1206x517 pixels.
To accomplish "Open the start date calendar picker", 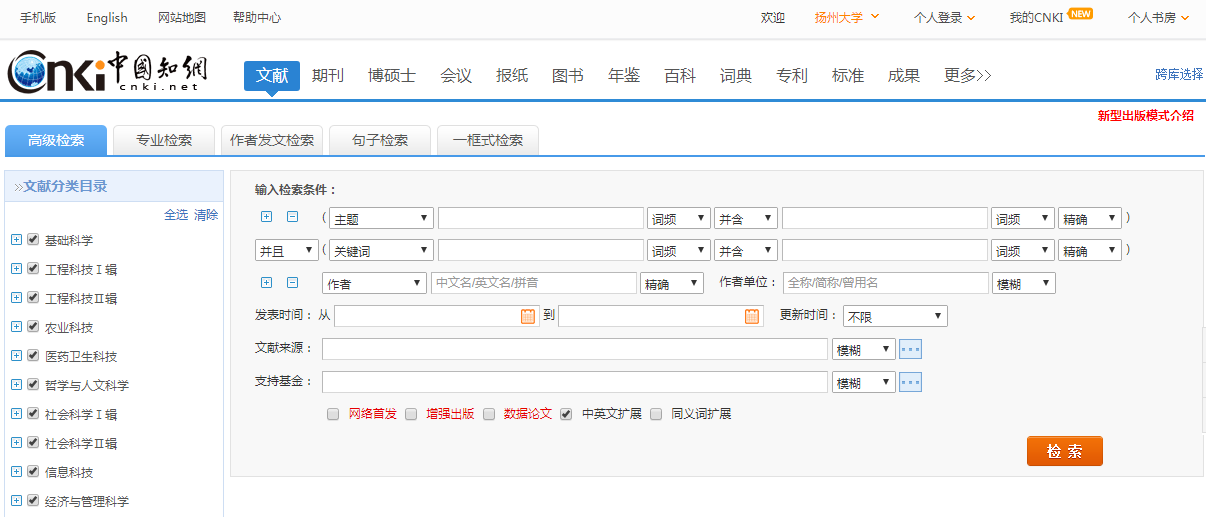I will pyautogui.click(x=528, y=316).
